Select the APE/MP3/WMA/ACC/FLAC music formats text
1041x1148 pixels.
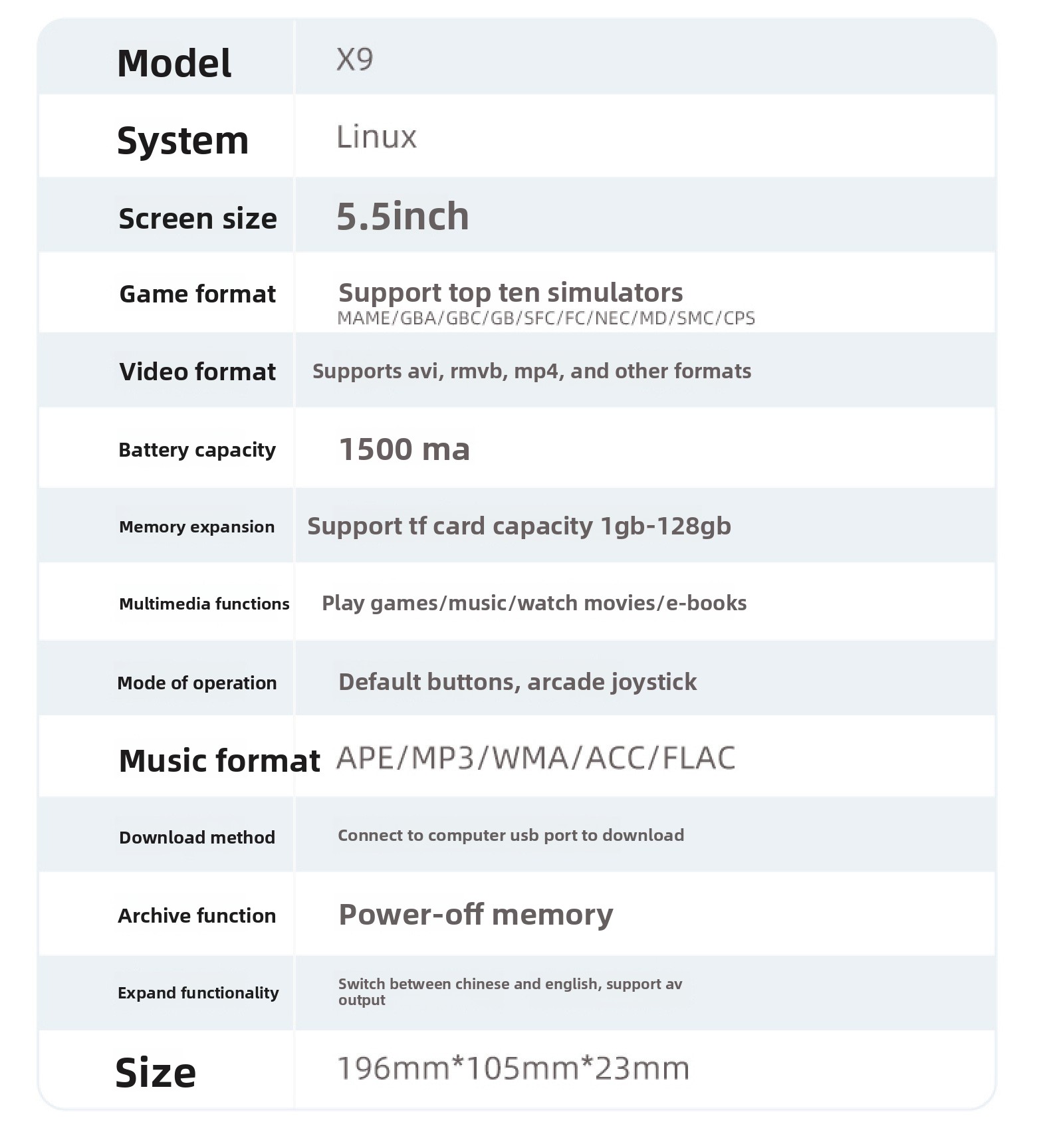click(x=536, y=758)
